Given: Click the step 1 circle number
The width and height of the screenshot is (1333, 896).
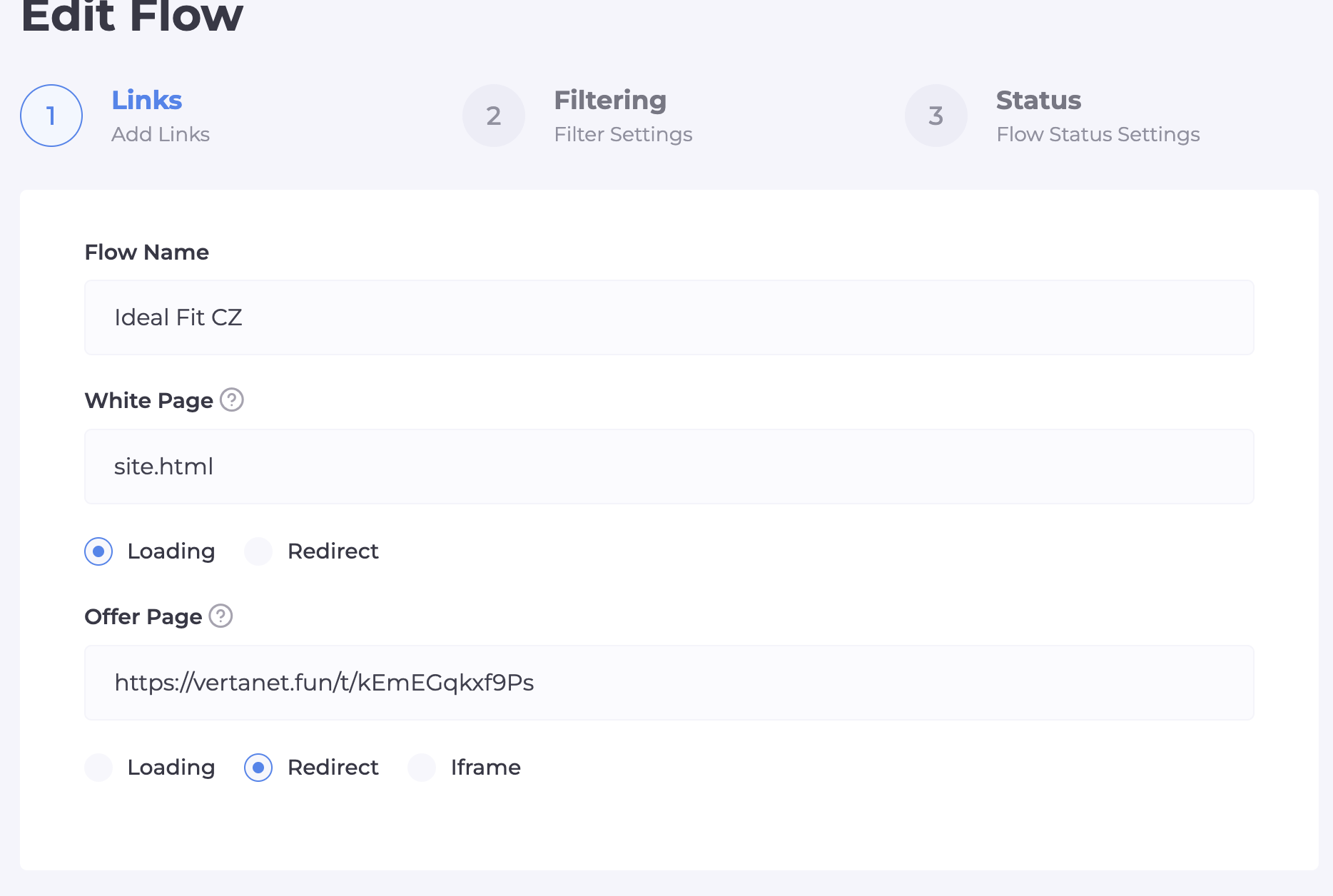Looking at the screenshot, I should tap(51, 116).
